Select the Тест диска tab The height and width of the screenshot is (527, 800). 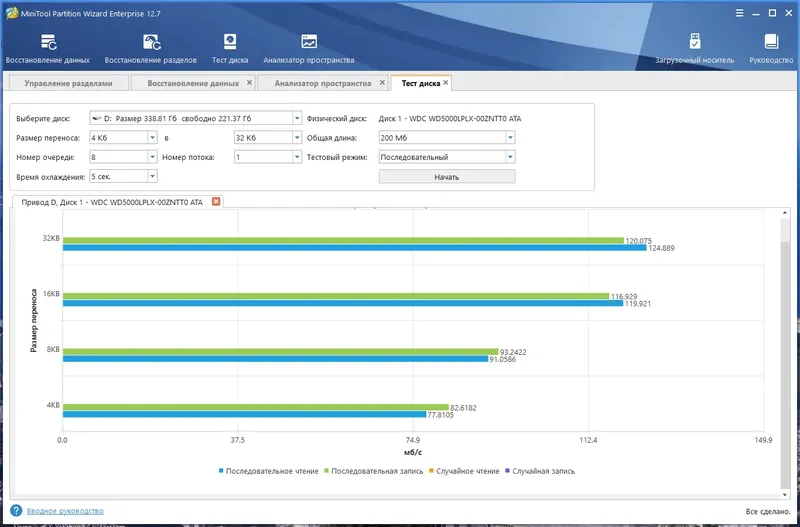(420, 83)
